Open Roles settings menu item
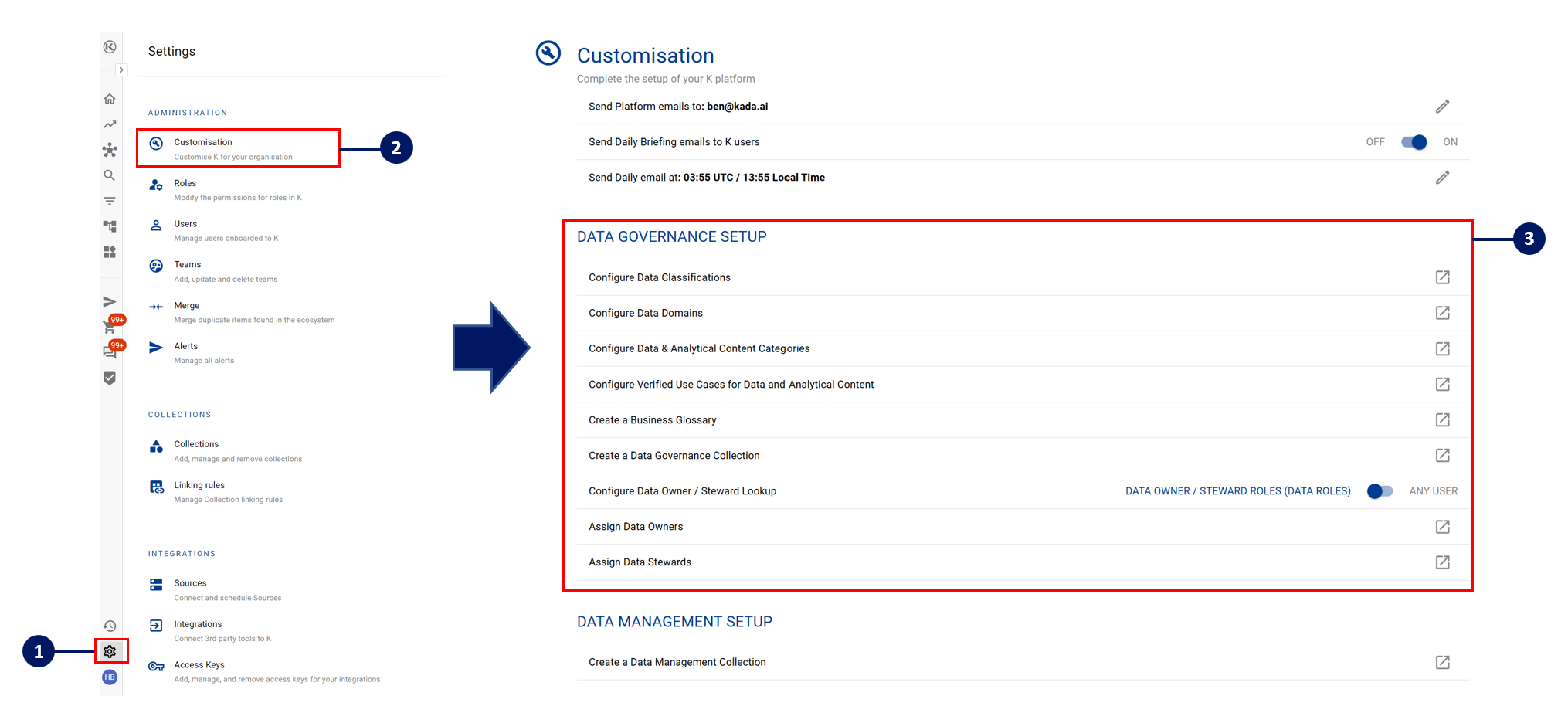This screenshot has width=1568, height=706. [x=185, y=184]
